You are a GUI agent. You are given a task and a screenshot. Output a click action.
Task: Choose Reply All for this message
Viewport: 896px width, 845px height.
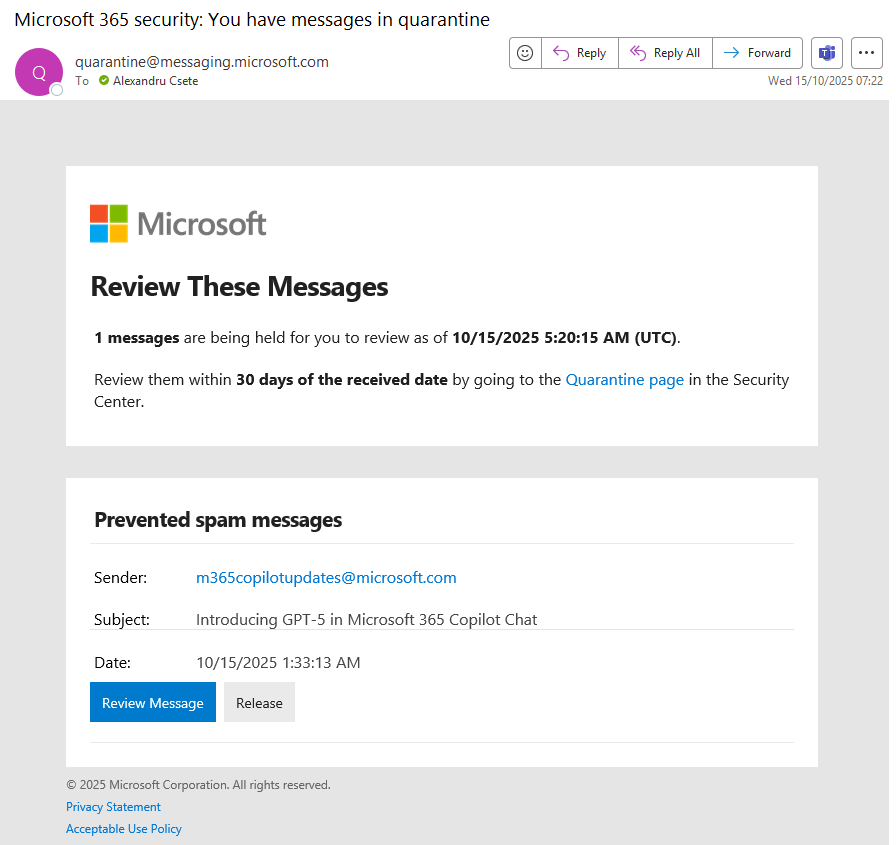click(666, 53)
